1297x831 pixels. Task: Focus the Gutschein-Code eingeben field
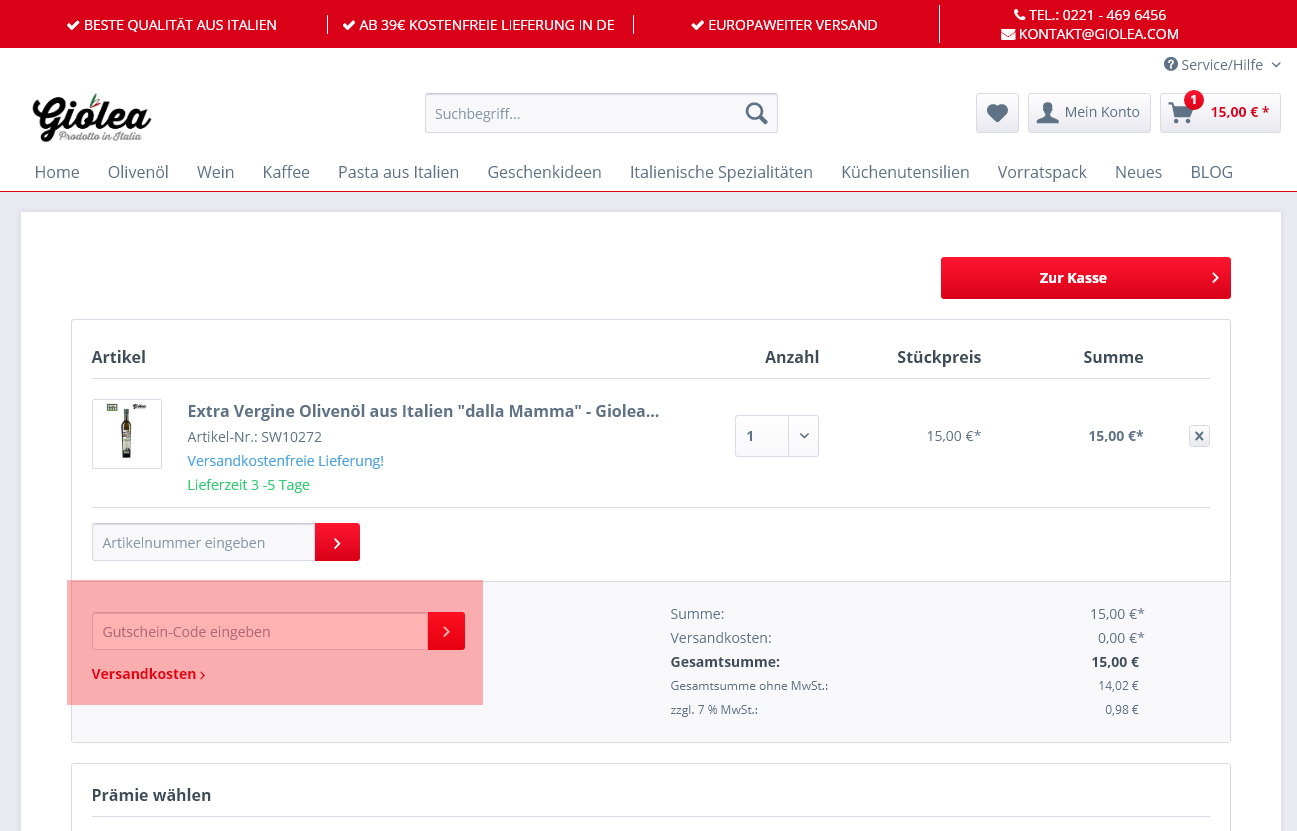click(x=260, y=631)
